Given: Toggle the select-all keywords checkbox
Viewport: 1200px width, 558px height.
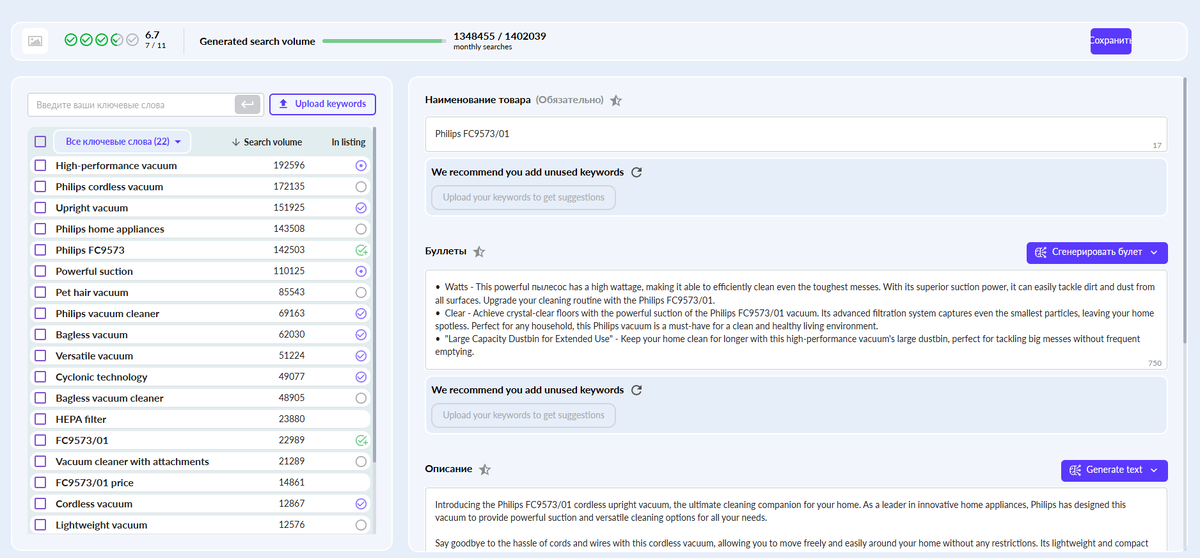Looking at the screenshot, I should 40,142.
